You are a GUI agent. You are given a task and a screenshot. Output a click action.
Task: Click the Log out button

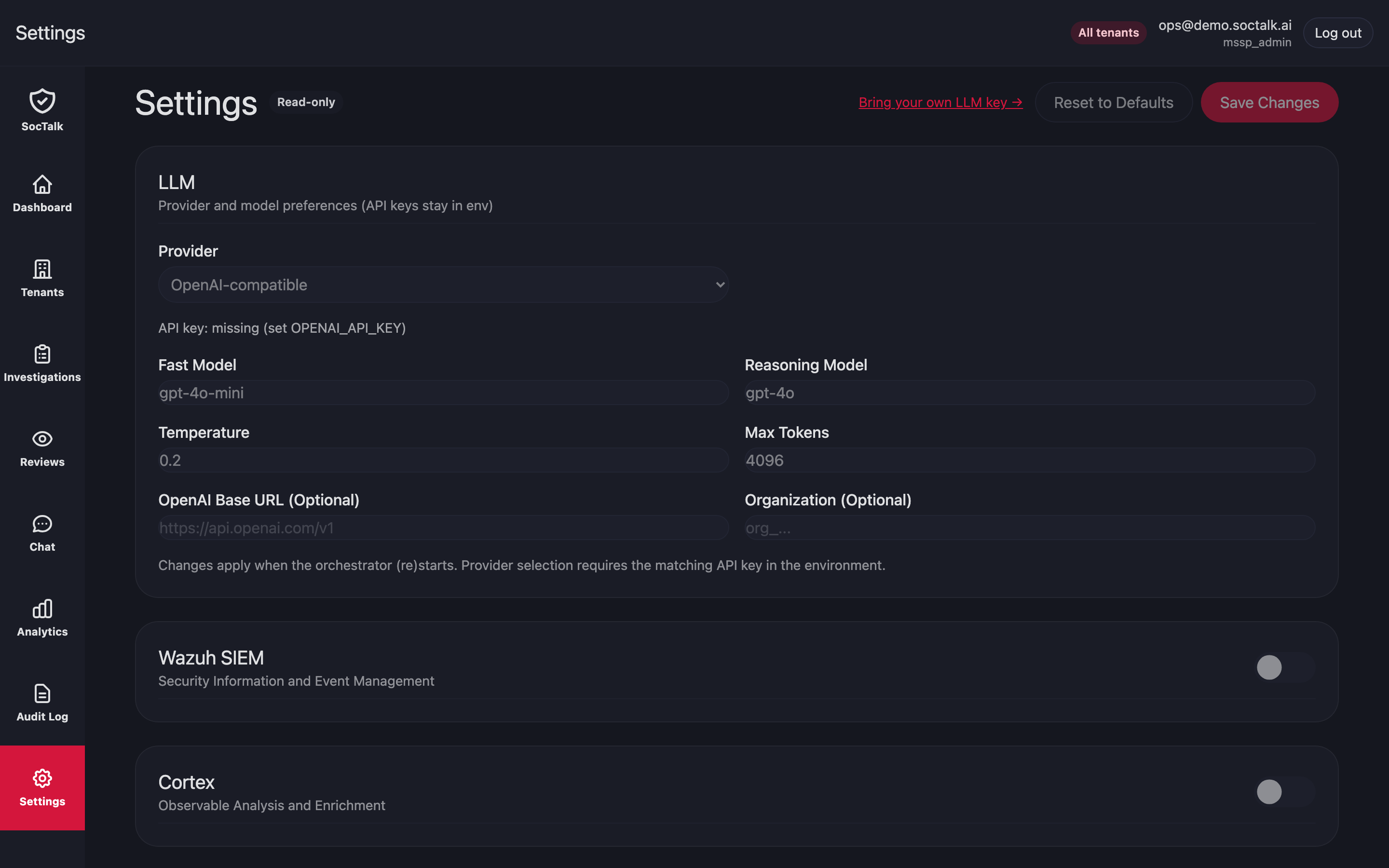click(x=1338, y=33)
